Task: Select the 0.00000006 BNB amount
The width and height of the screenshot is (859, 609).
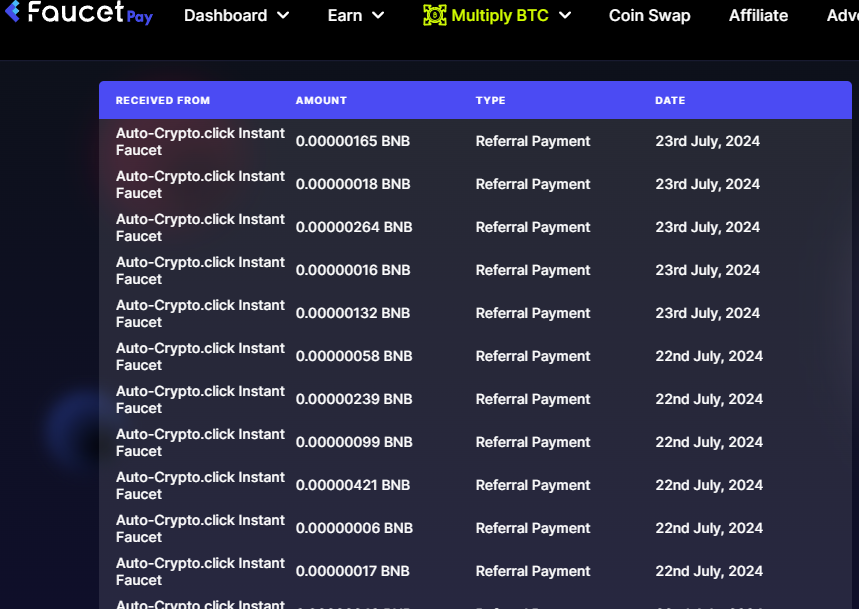Action: (x=354, y=528)
